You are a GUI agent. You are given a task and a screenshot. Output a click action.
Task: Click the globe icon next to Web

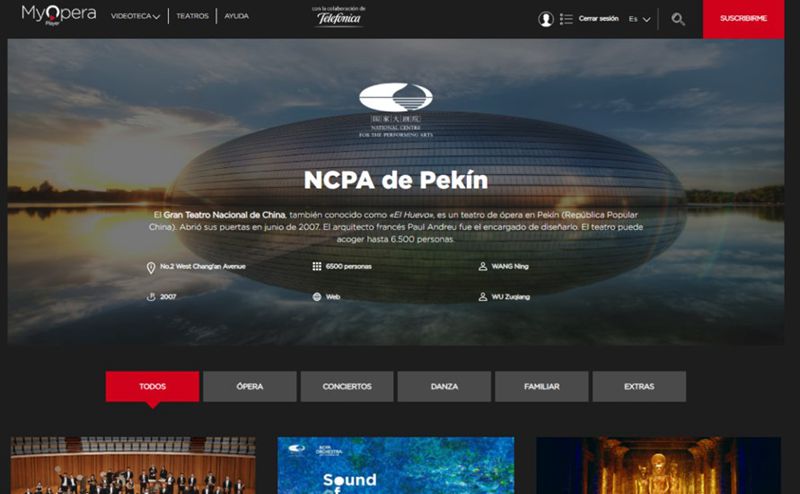(x=317, y=297)
